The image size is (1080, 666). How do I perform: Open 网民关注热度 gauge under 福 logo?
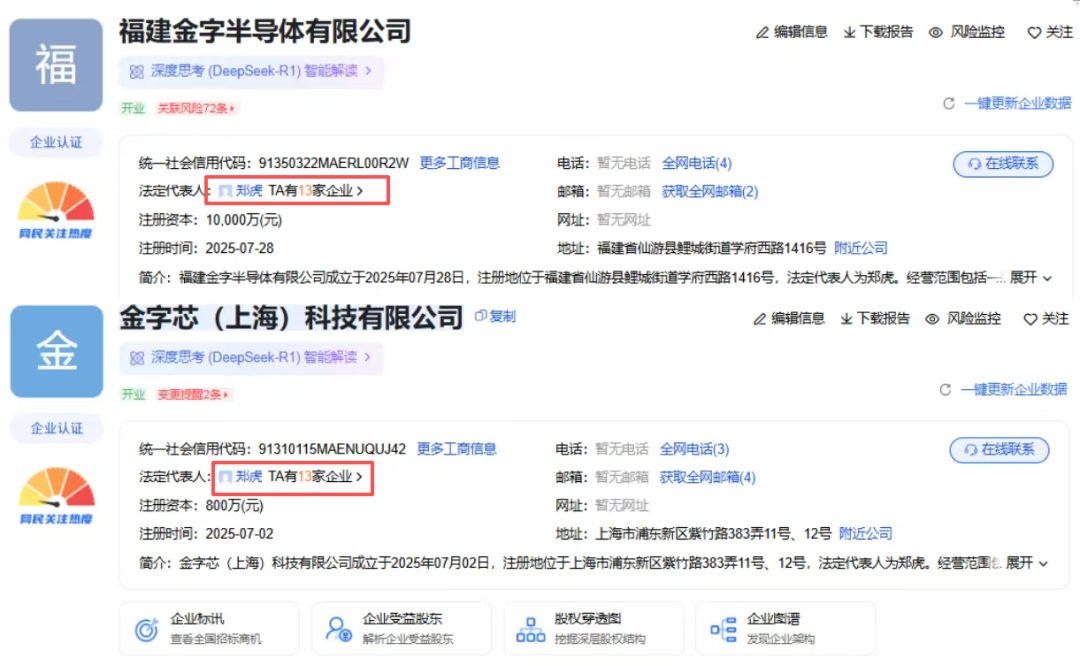(56, 210)
